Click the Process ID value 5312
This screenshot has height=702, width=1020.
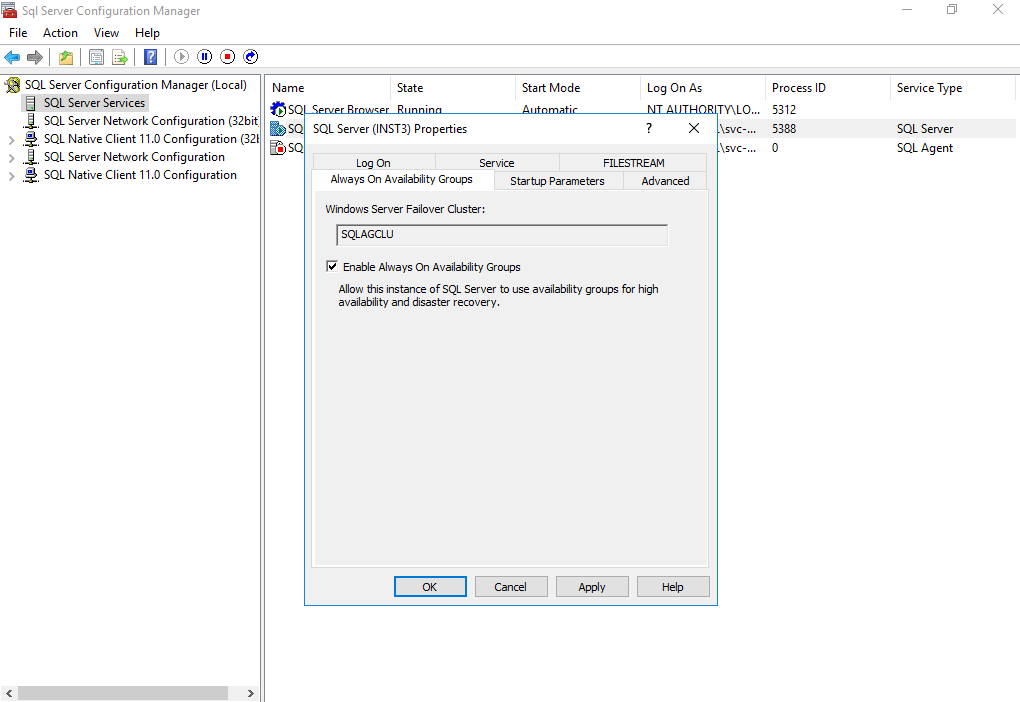click(x=784, y=109)
